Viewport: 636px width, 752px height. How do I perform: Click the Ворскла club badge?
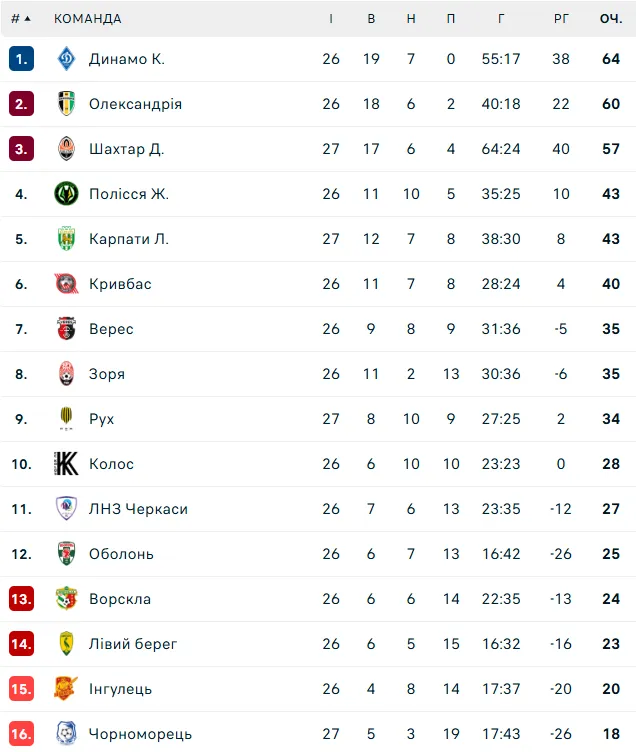click(66, 599)
